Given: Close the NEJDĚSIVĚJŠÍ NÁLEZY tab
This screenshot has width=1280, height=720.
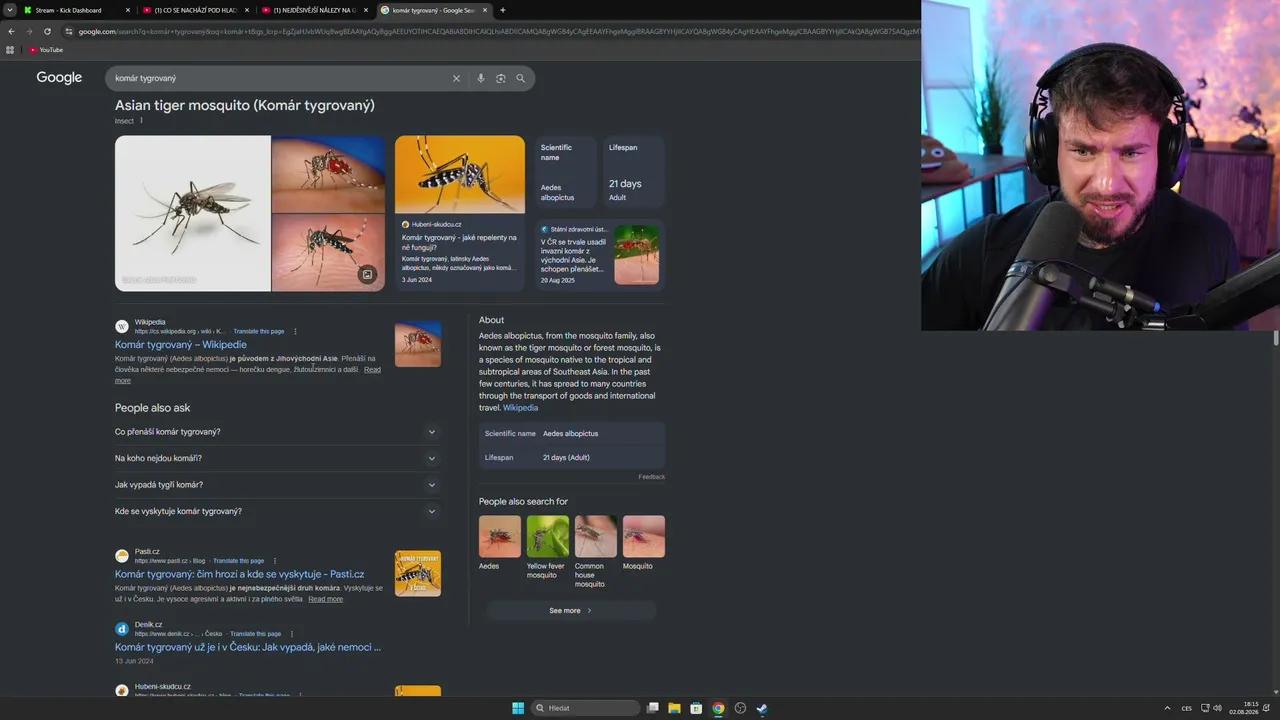Looking at the screenshot, I should pos(366,10).
